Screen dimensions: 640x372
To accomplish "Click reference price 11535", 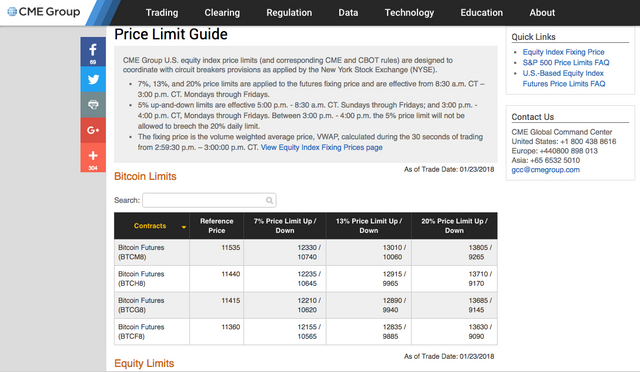I will (231, 247).
